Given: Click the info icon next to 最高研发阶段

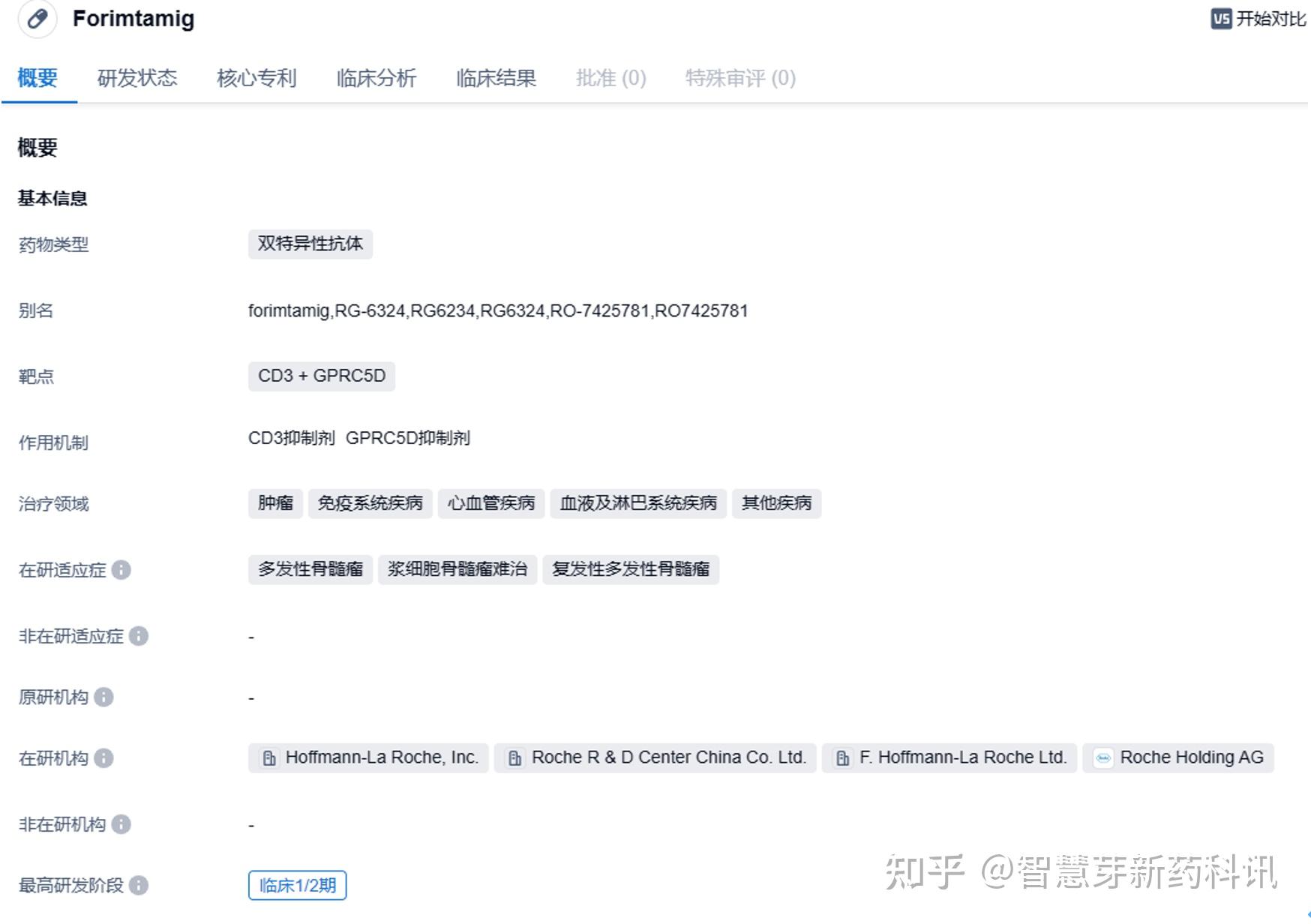Looking at the screenshot, I should (138, 886).
